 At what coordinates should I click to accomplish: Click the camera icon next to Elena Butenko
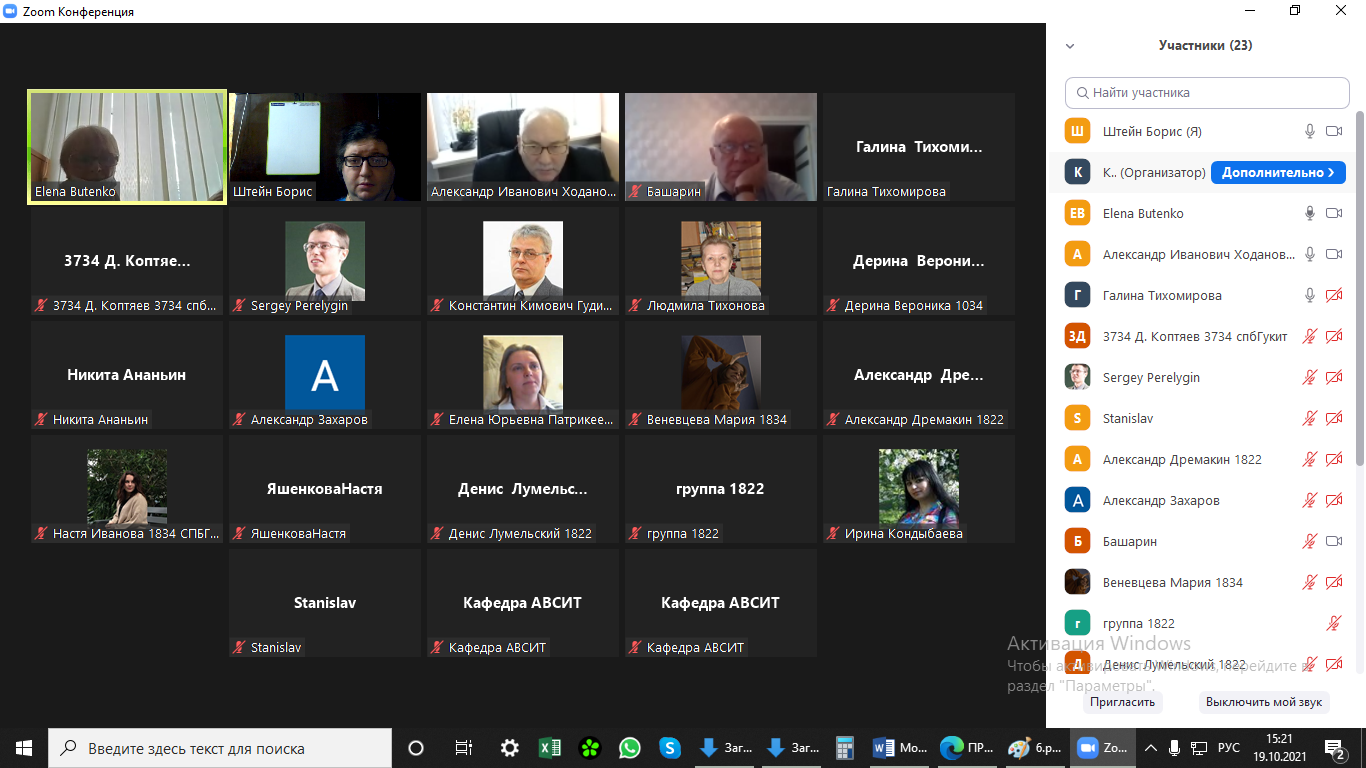click(x=1333, y=213)
